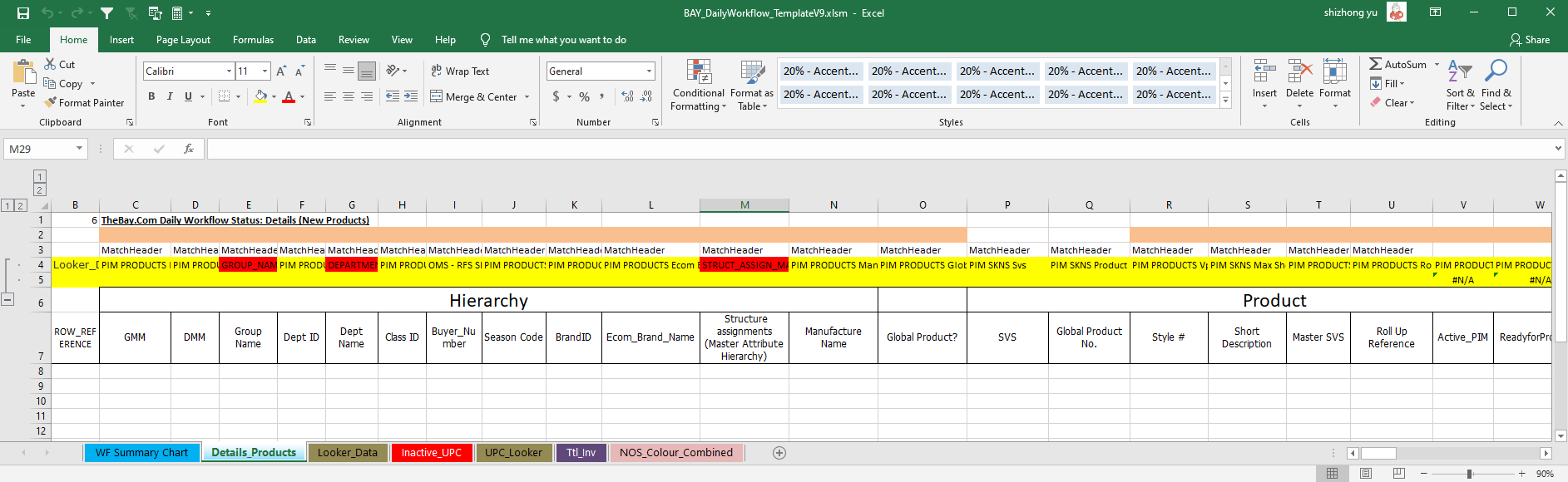
Task: Open the Name Box dropdown arrow
Action: pos(80,149)
